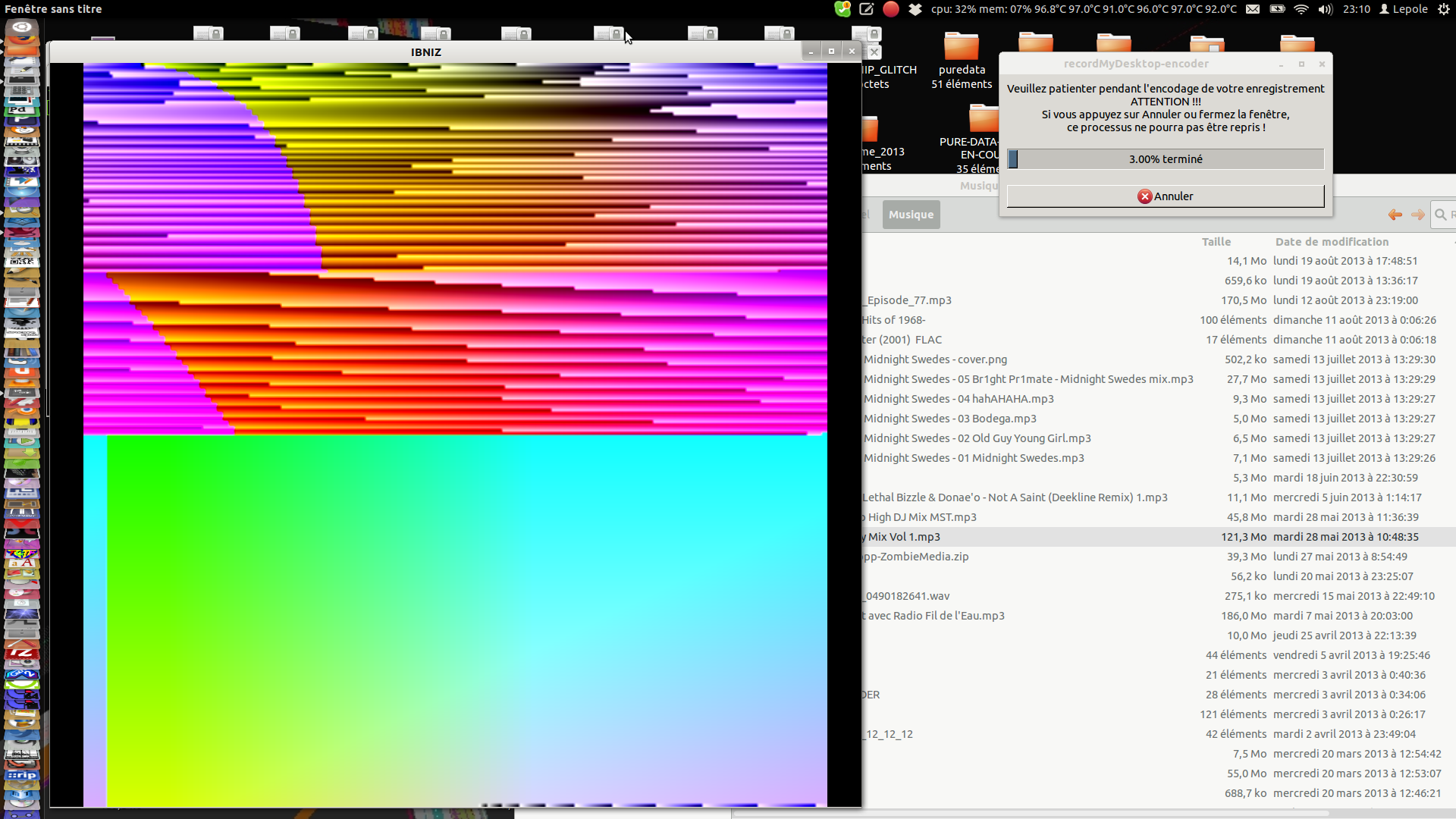Sort by Date de modification column
This screenshot has width=1456, height=819.
pos(1332,242)
